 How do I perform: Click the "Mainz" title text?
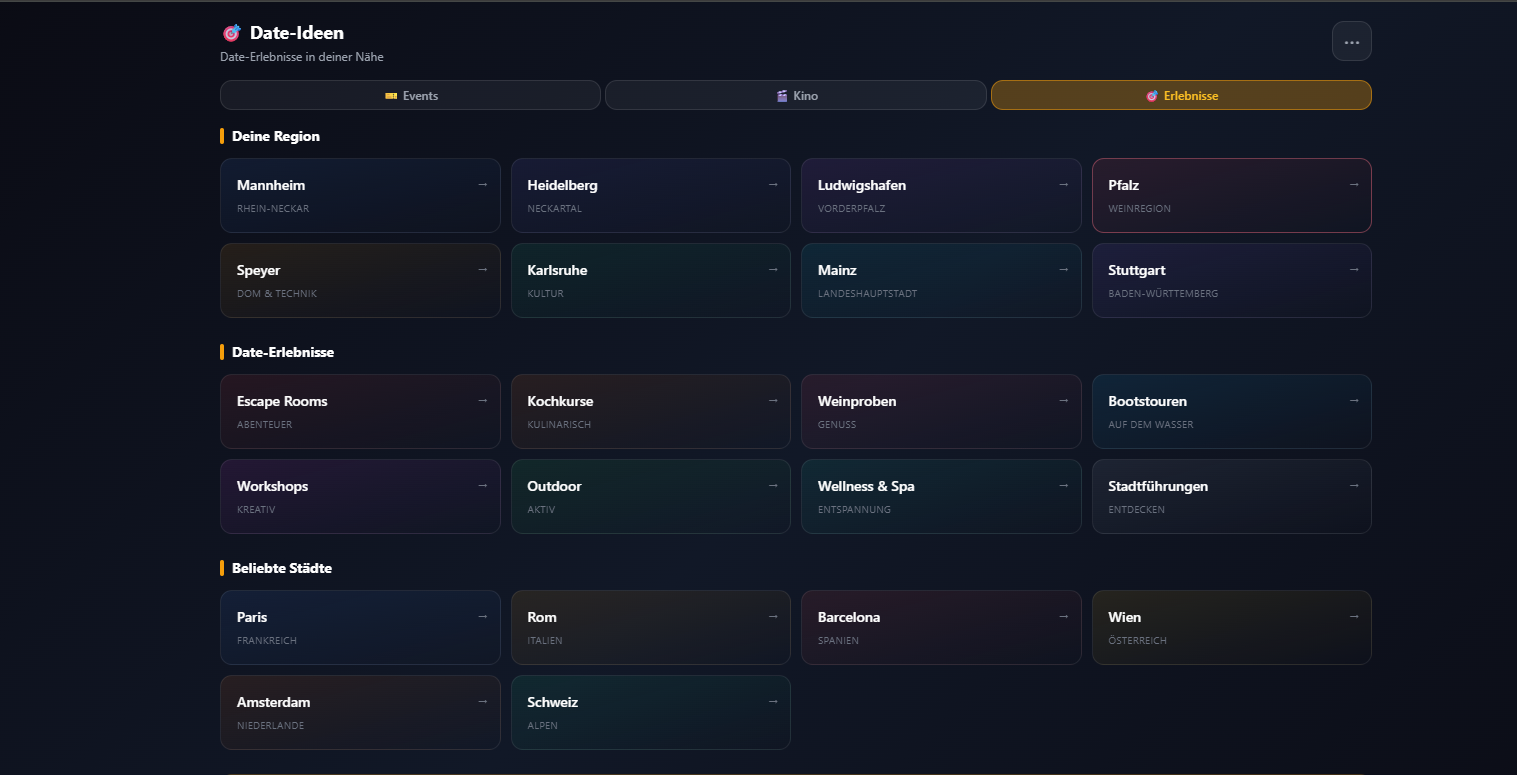click(837, 270)
